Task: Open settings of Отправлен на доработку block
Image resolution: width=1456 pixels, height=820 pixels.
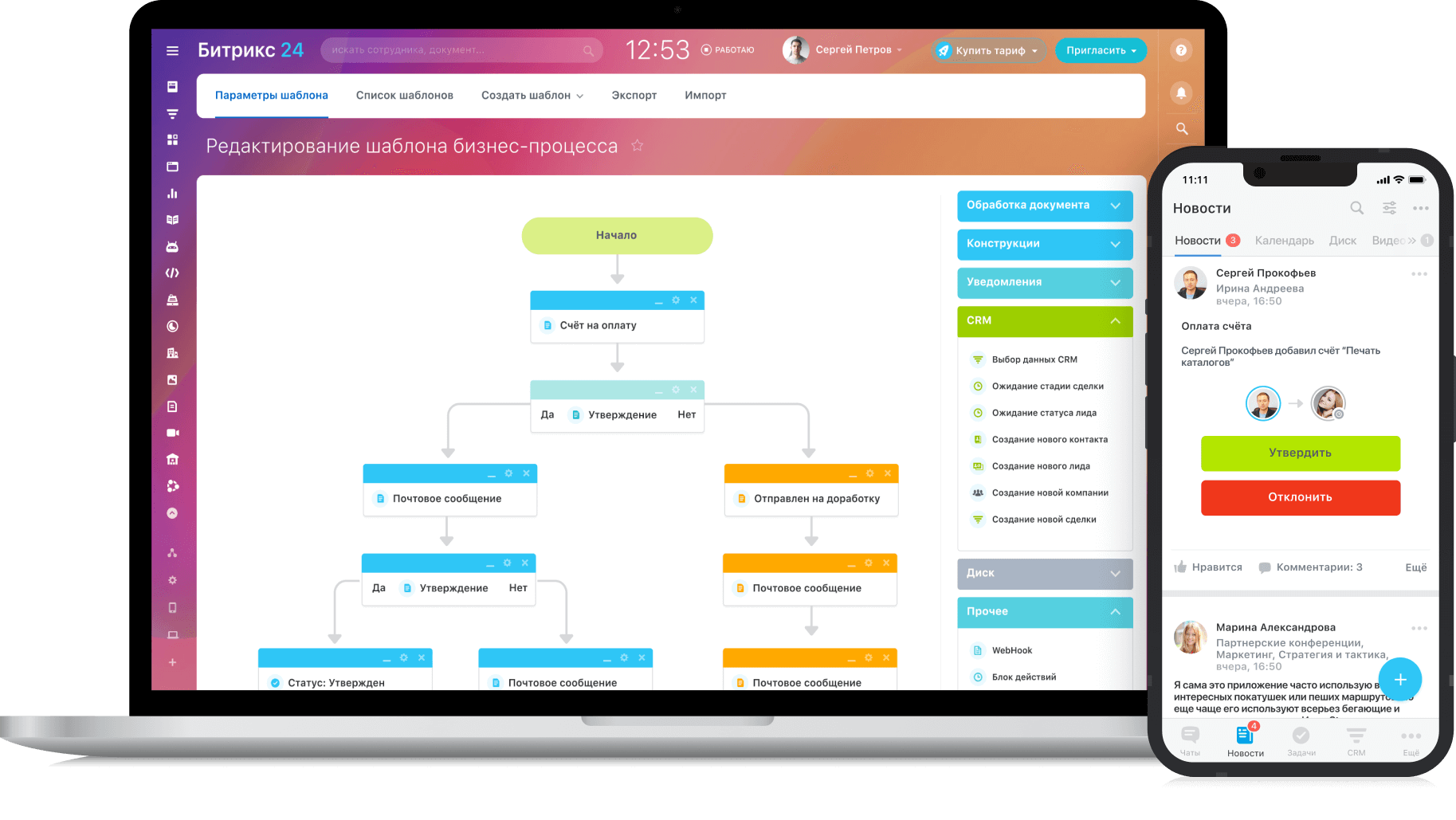Action: [x=870, y=473]
